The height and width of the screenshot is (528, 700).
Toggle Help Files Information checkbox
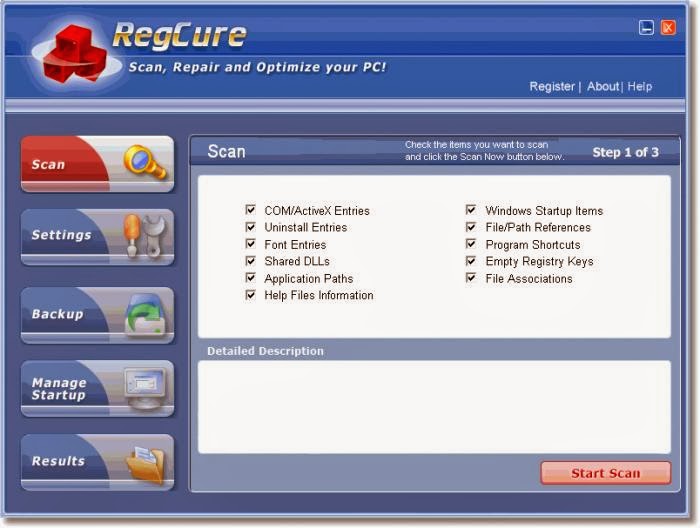click(x=250, y=295)
